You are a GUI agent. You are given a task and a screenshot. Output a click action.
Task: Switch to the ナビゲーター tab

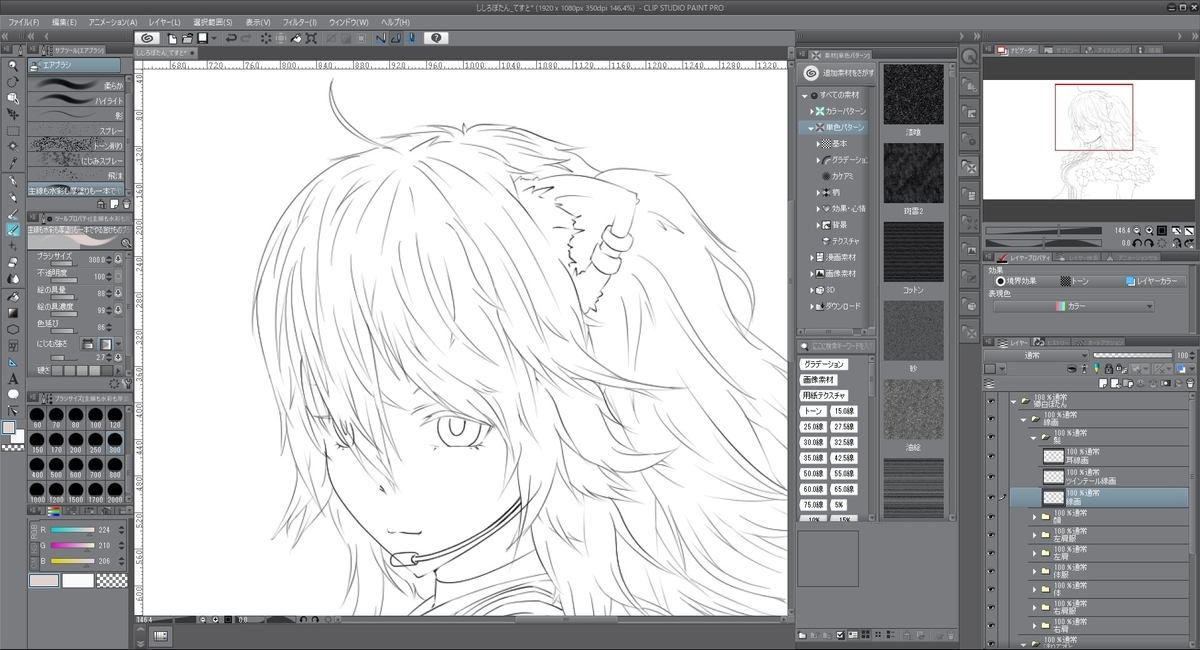[x=1016, y=49]
